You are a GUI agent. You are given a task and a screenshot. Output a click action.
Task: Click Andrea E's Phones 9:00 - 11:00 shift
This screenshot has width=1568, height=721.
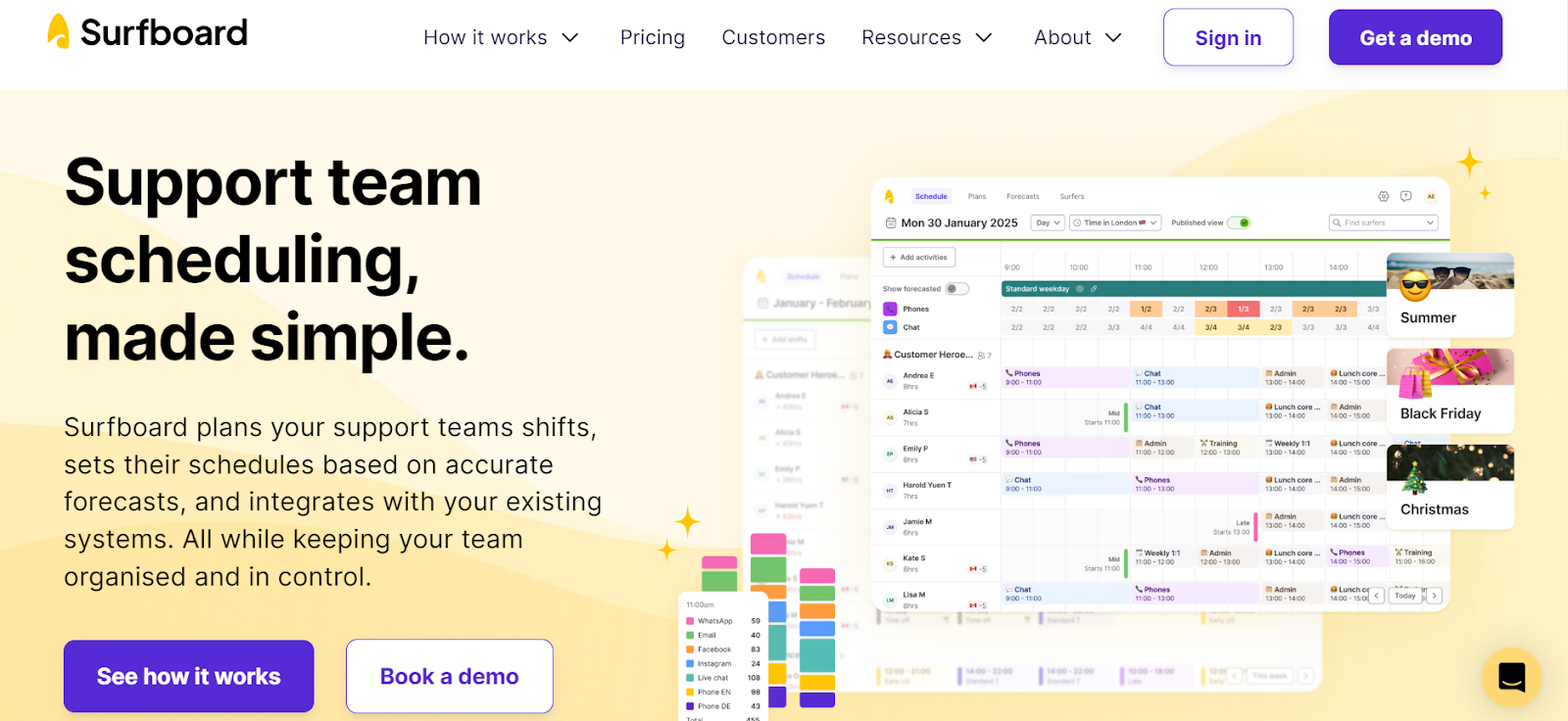click(x=1065, y=378)
